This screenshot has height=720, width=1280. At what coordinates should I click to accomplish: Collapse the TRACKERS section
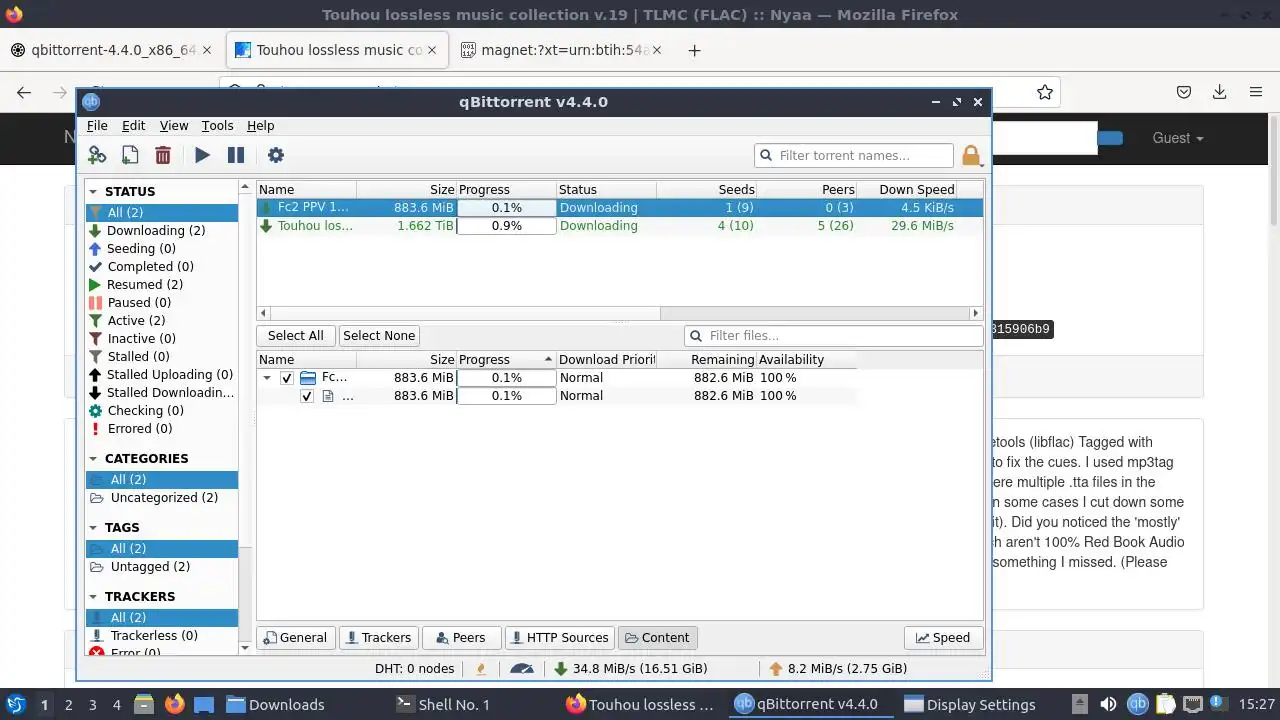pos(93,596)
